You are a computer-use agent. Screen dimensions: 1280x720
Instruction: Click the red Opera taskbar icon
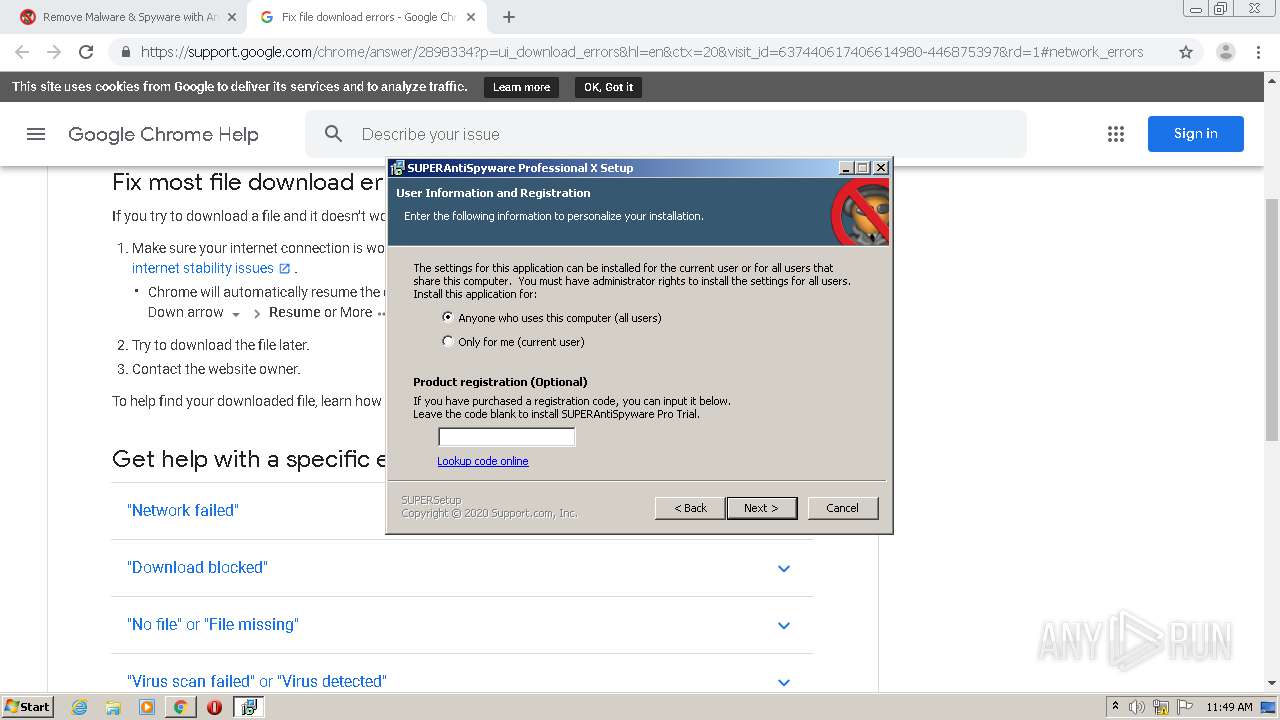tap(214, 707)
